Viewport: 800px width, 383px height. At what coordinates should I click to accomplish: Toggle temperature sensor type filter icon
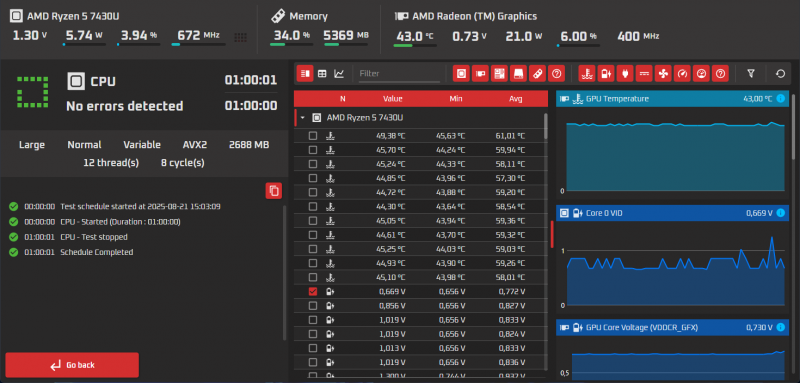pos(587,73)
